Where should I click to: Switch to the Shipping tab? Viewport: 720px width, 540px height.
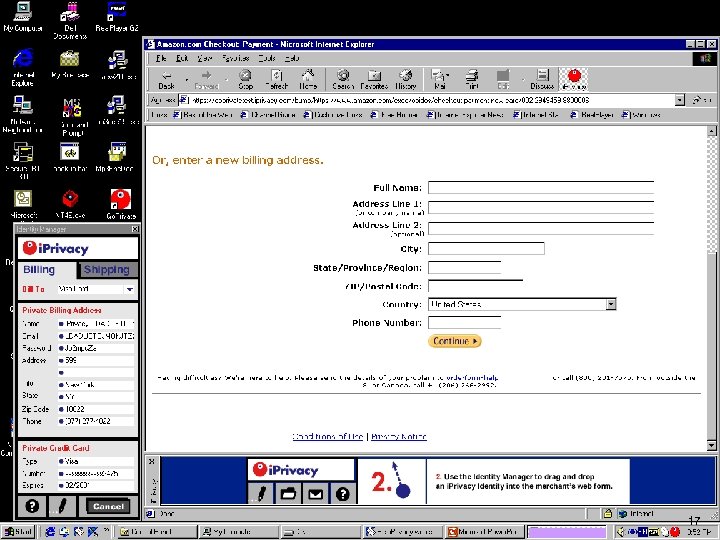[x=106, y=270]
